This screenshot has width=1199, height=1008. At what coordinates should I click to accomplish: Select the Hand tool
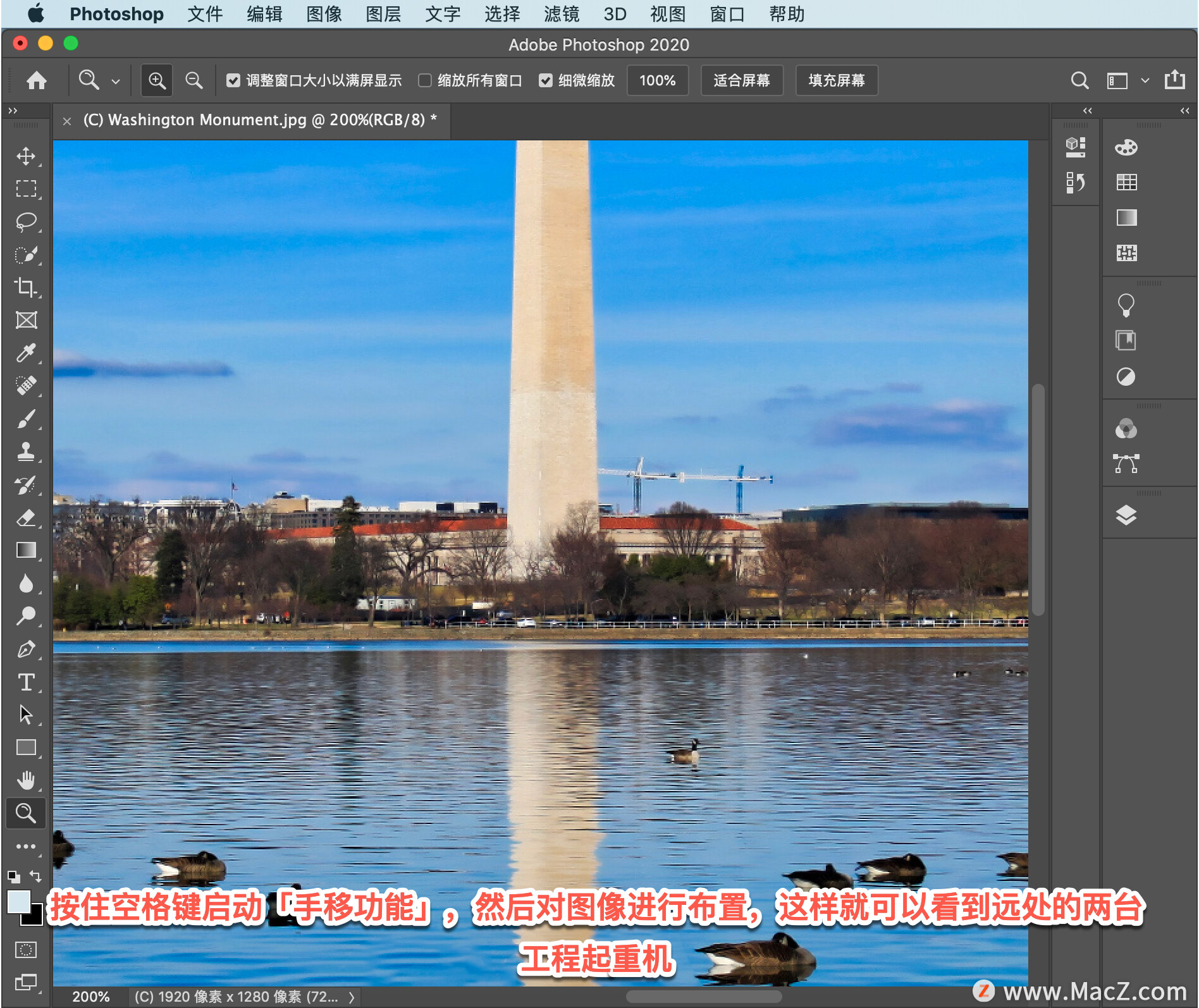coord(26,780)
